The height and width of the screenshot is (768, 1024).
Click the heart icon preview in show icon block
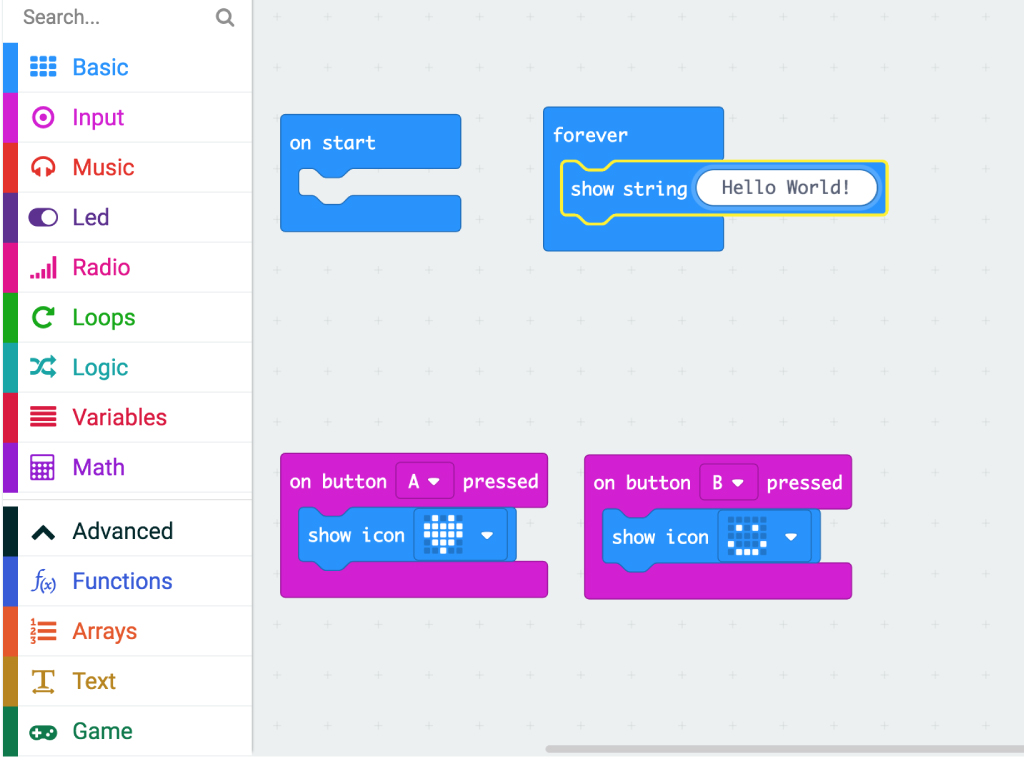443,534
